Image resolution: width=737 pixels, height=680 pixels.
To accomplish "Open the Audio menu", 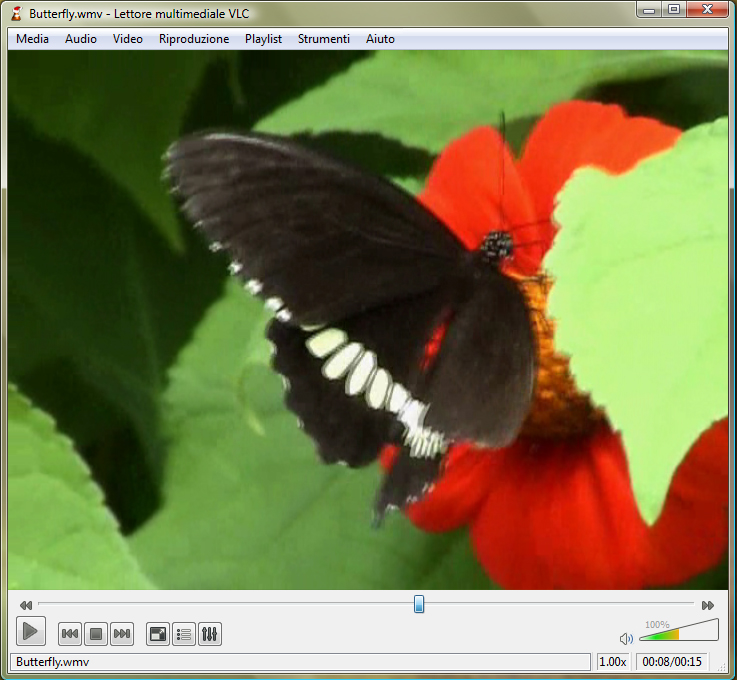I will (81, 39).
